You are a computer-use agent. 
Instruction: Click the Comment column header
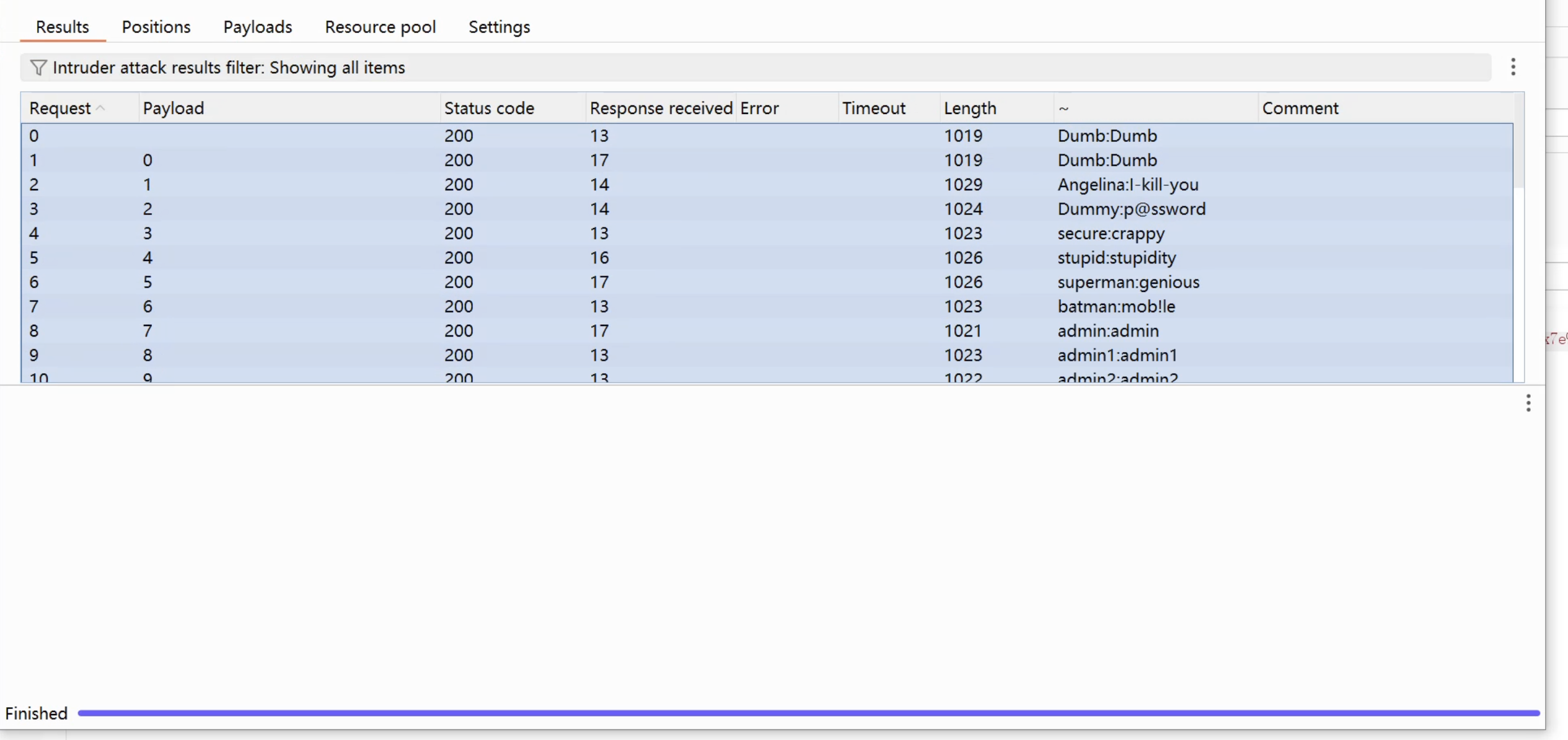tap(1300, 108)
